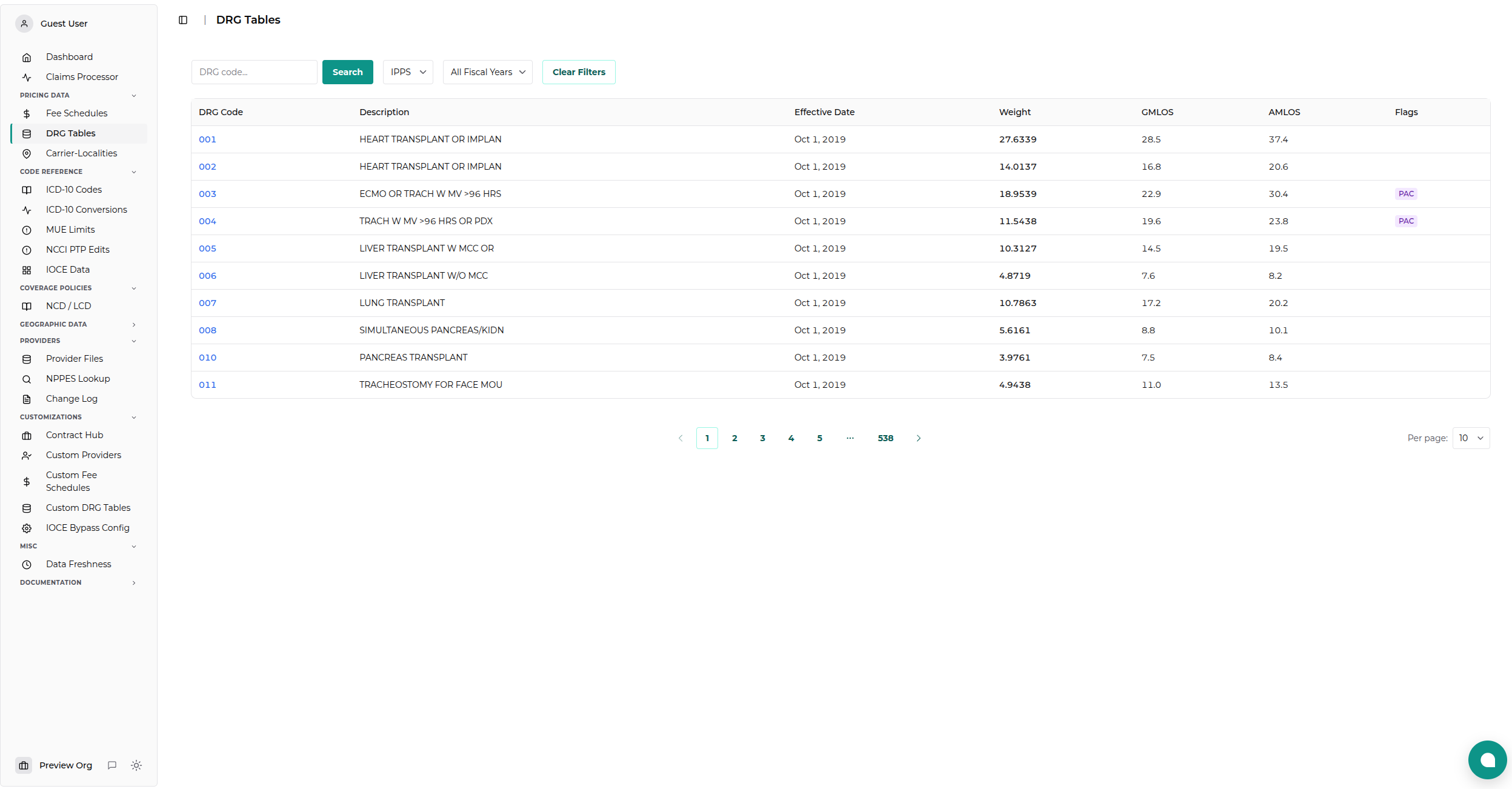Click the Contract Hub briefcase icon
This screenshot has width=1512, height=789.
click(x=27, y=436)
